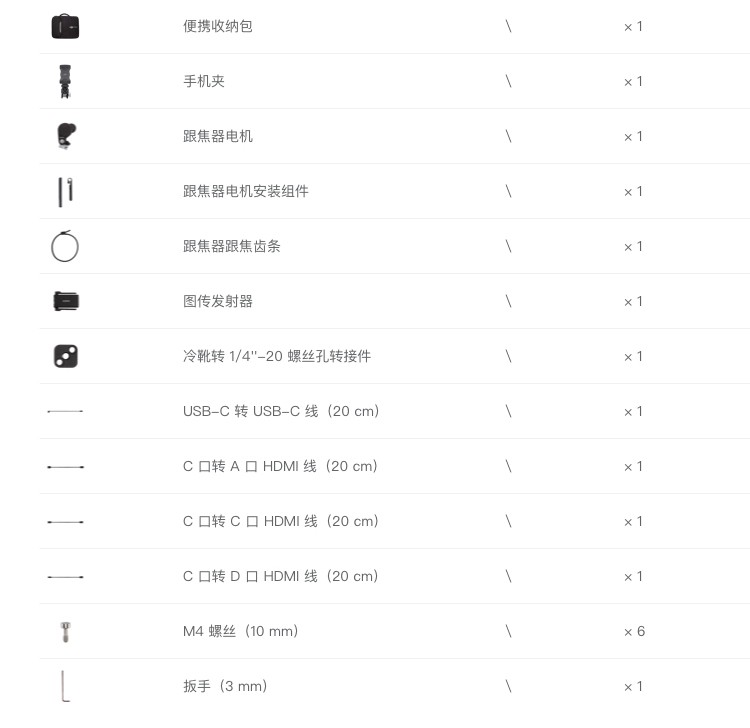Click the C 口转 D 口 HDMI cable icon
This screenshot has width=750, height=728.
(65, 577)
